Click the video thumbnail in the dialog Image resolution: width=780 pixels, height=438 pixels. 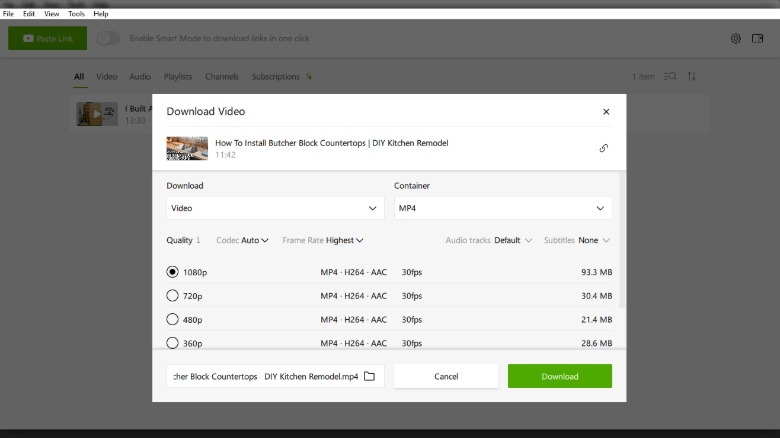pyautogui.click(x=187, y=148)
